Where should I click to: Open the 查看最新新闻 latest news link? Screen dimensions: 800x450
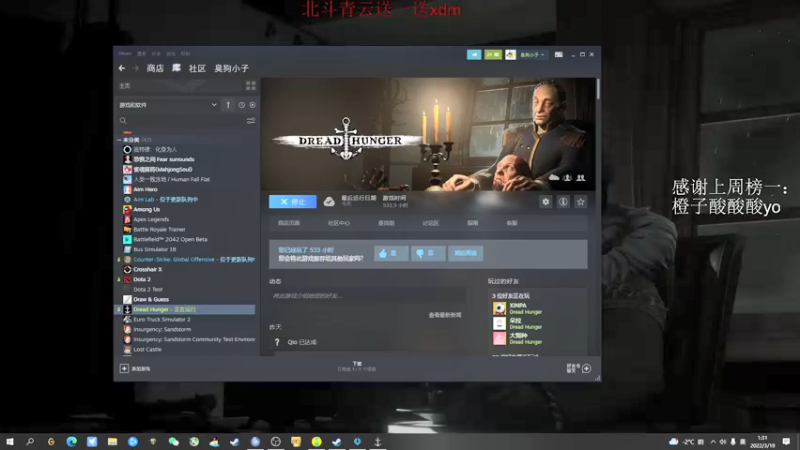click(x=445, y=315)
